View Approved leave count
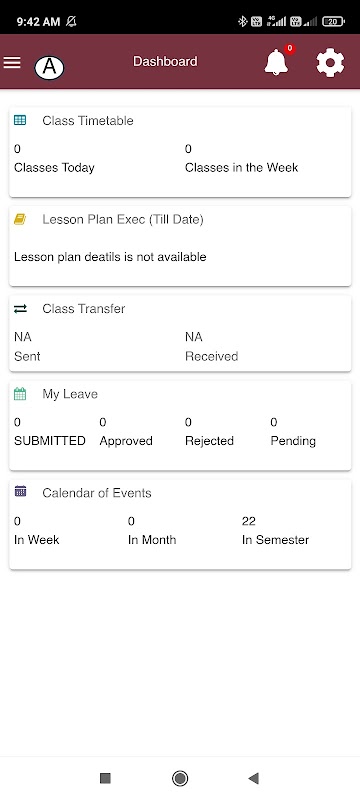 click(126, 432)
